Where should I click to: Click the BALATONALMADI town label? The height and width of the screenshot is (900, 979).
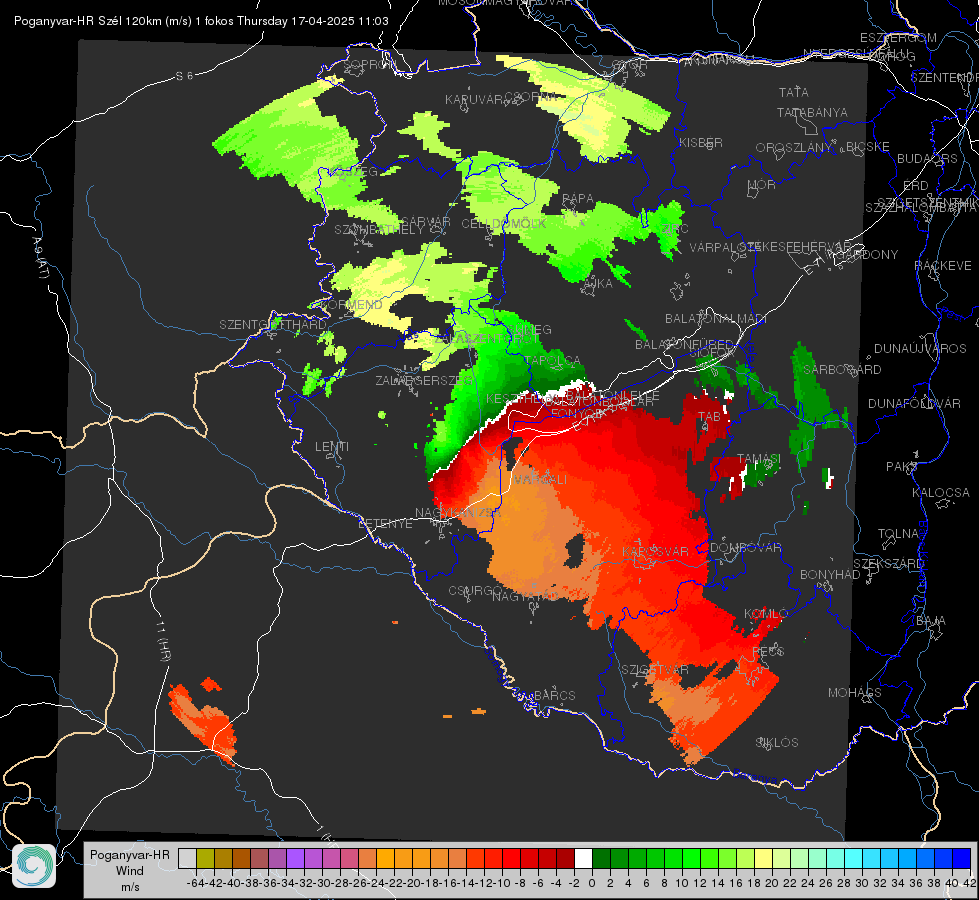(x=716, y=319)
